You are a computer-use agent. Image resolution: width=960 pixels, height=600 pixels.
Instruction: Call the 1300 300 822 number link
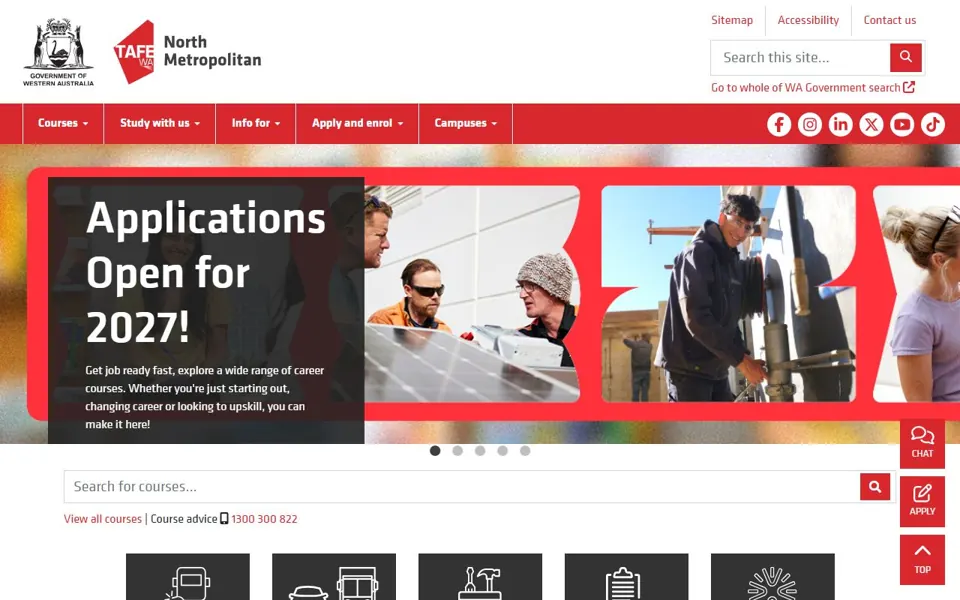click(264, 519)
